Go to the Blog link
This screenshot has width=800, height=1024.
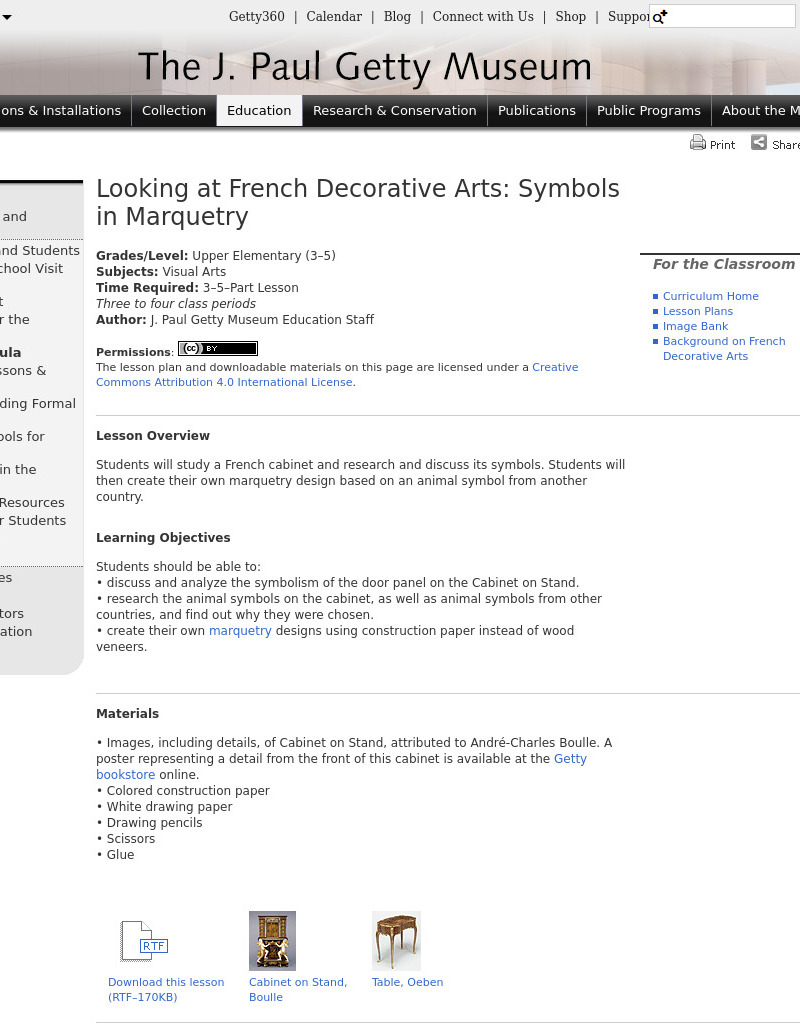pos(397,16)
